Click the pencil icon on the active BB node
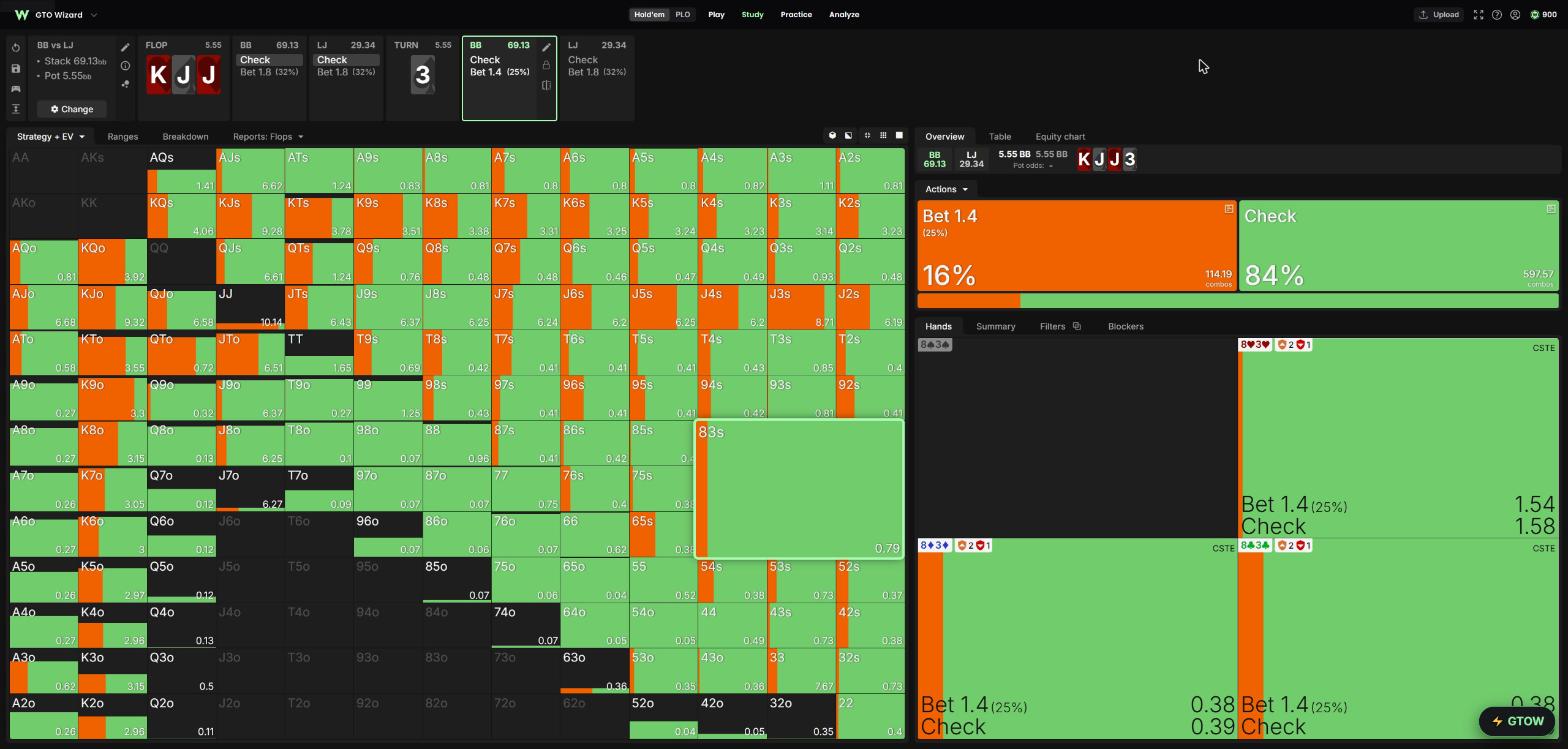 546,47
